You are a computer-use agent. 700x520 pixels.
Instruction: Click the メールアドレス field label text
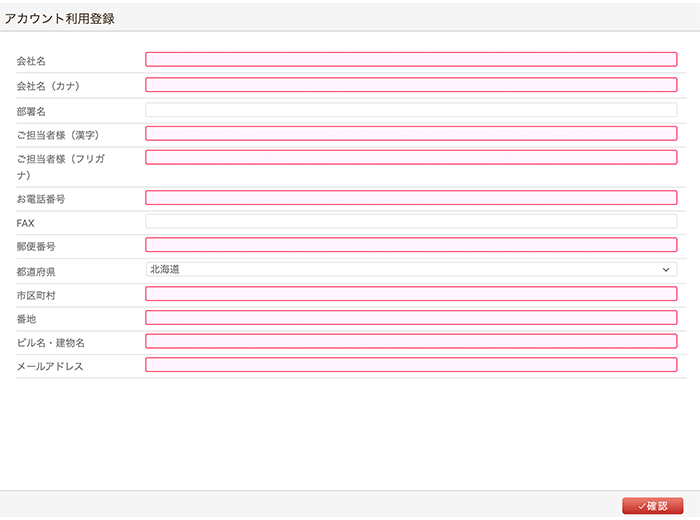tap(50, 367)
